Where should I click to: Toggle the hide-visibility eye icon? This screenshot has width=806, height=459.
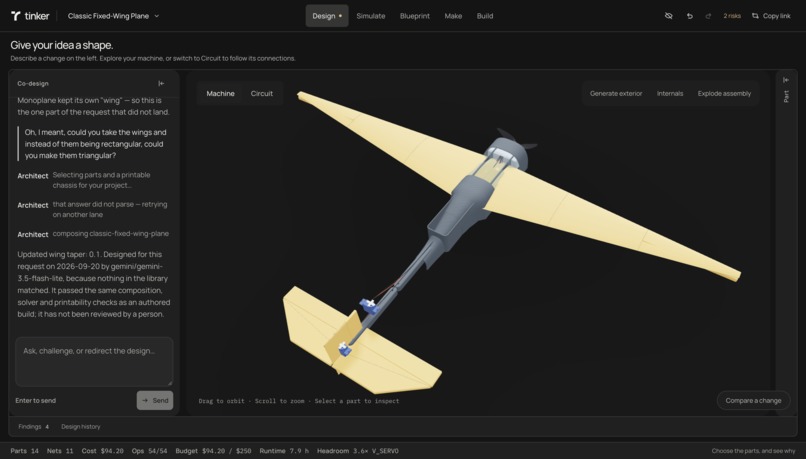[668, 16]
